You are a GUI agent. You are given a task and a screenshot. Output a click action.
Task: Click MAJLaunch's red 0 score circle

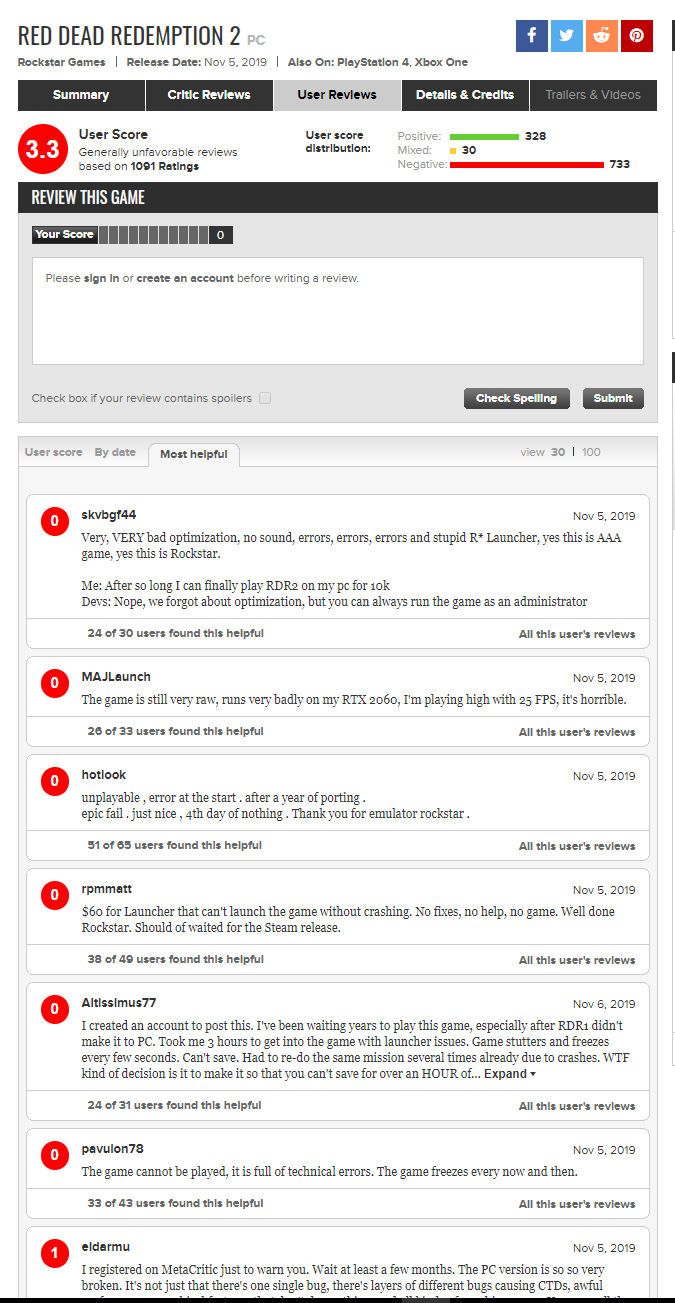[54, 683]
